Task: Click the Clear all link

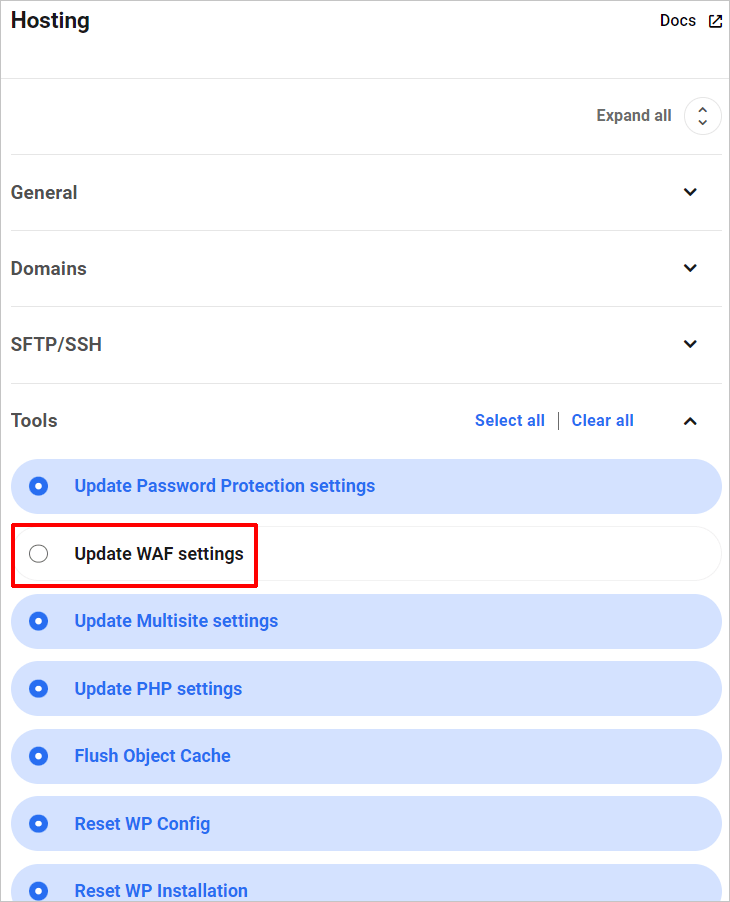Action: tap(602, 420)
